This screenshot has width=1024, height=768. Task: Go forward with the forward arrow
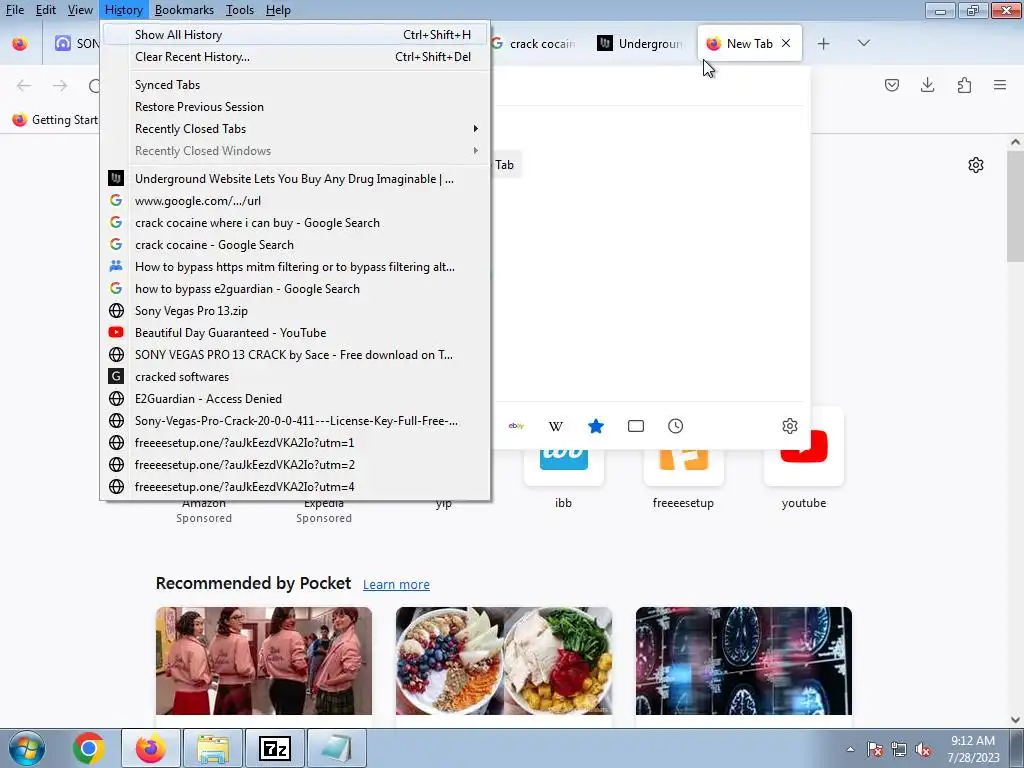coord(60,86)
